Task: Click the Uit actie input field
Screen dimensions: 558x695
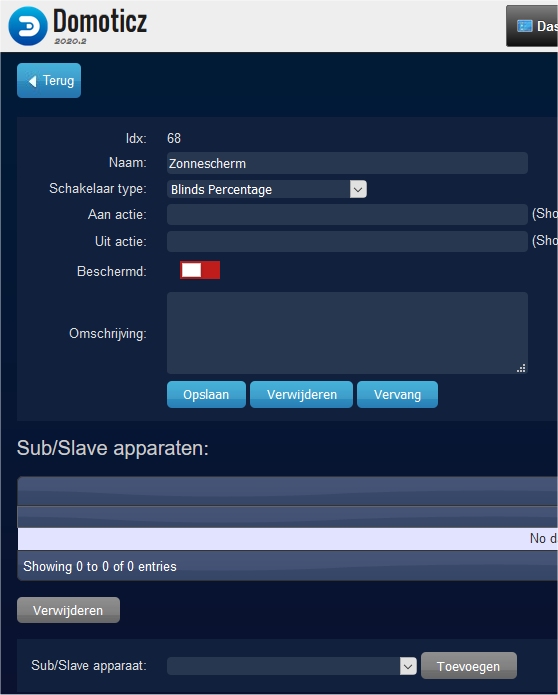Action: (347, 242)
